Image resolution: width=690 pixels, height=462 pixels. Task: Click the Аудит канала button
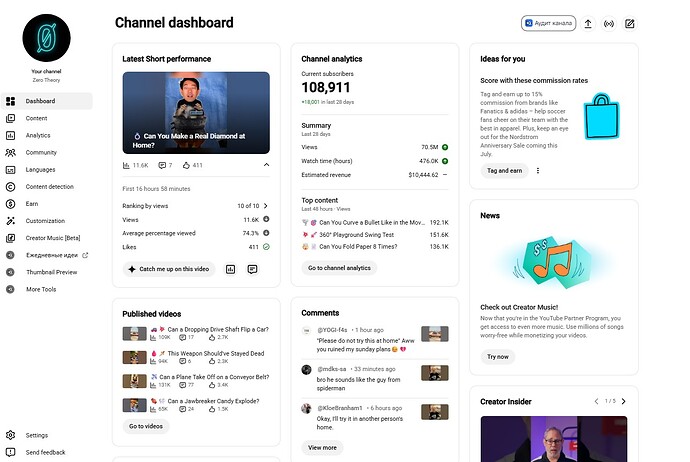pos(548,23)
